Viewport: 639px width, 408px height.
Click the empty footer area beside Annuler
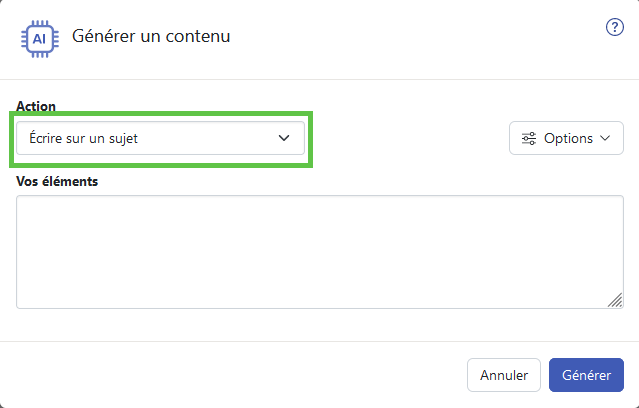[232, 375]
